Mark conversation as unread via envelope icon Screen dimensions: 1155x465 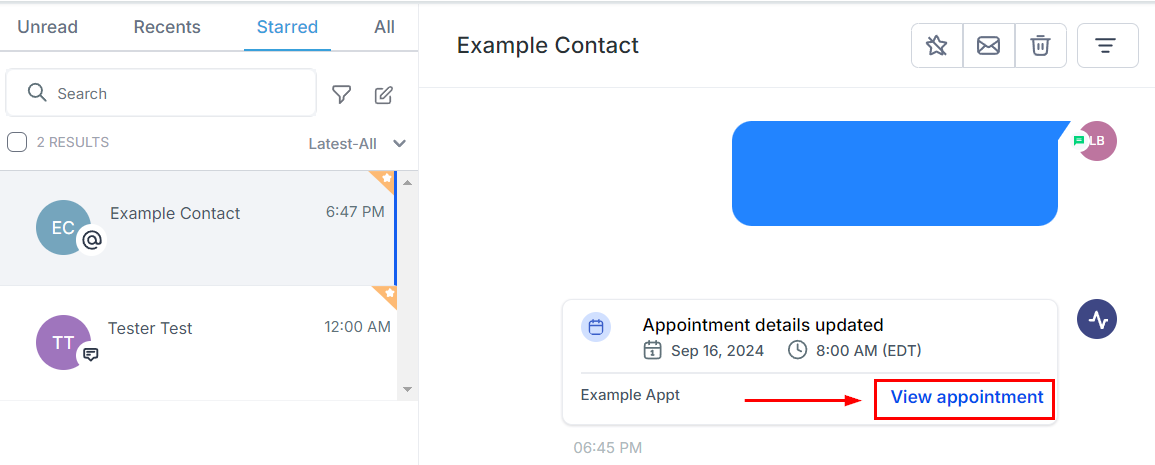click(989, 46)
